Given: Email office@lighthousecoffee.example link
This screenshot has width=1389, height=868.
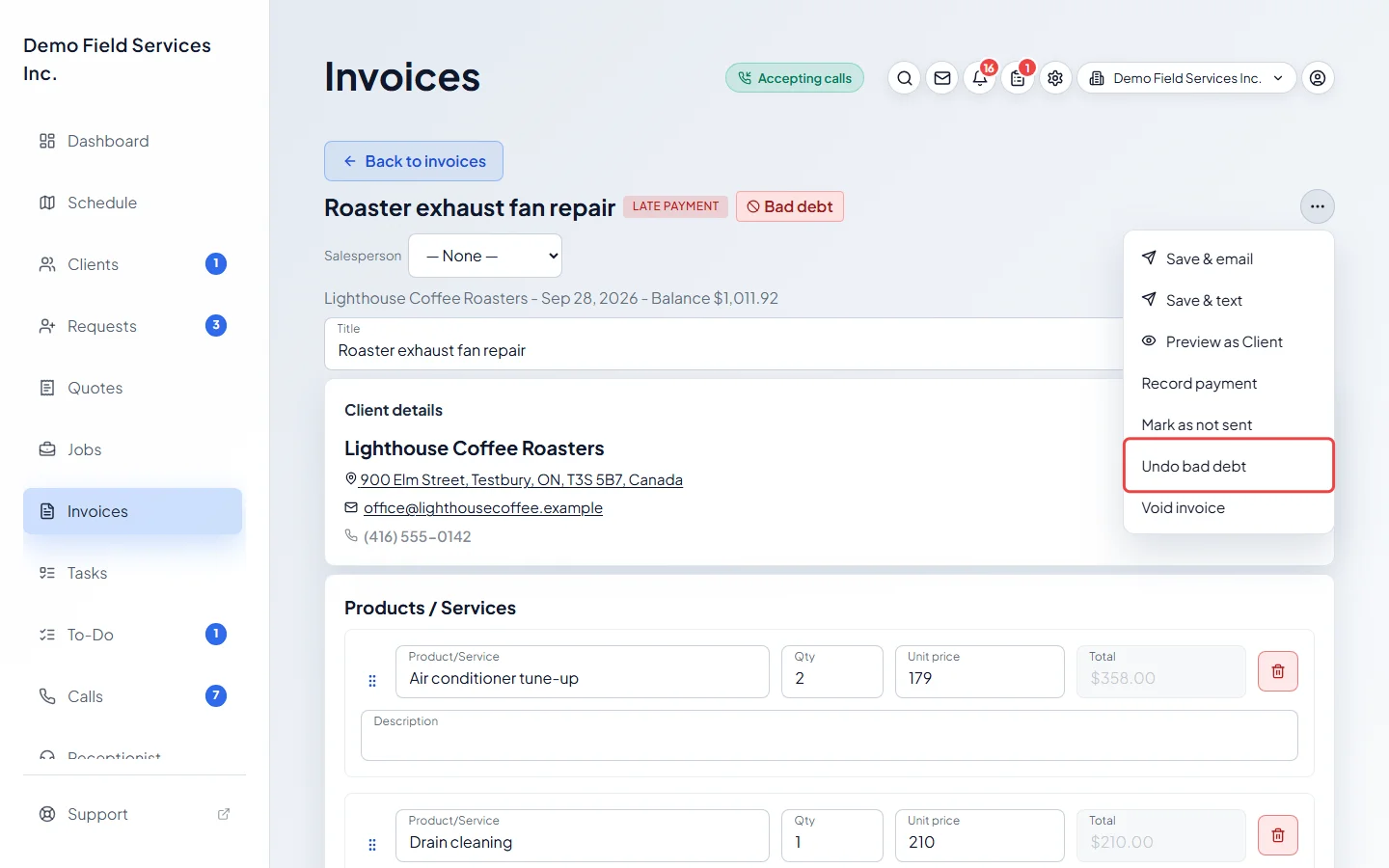Looking at the screenshot, I should point(483,507).
